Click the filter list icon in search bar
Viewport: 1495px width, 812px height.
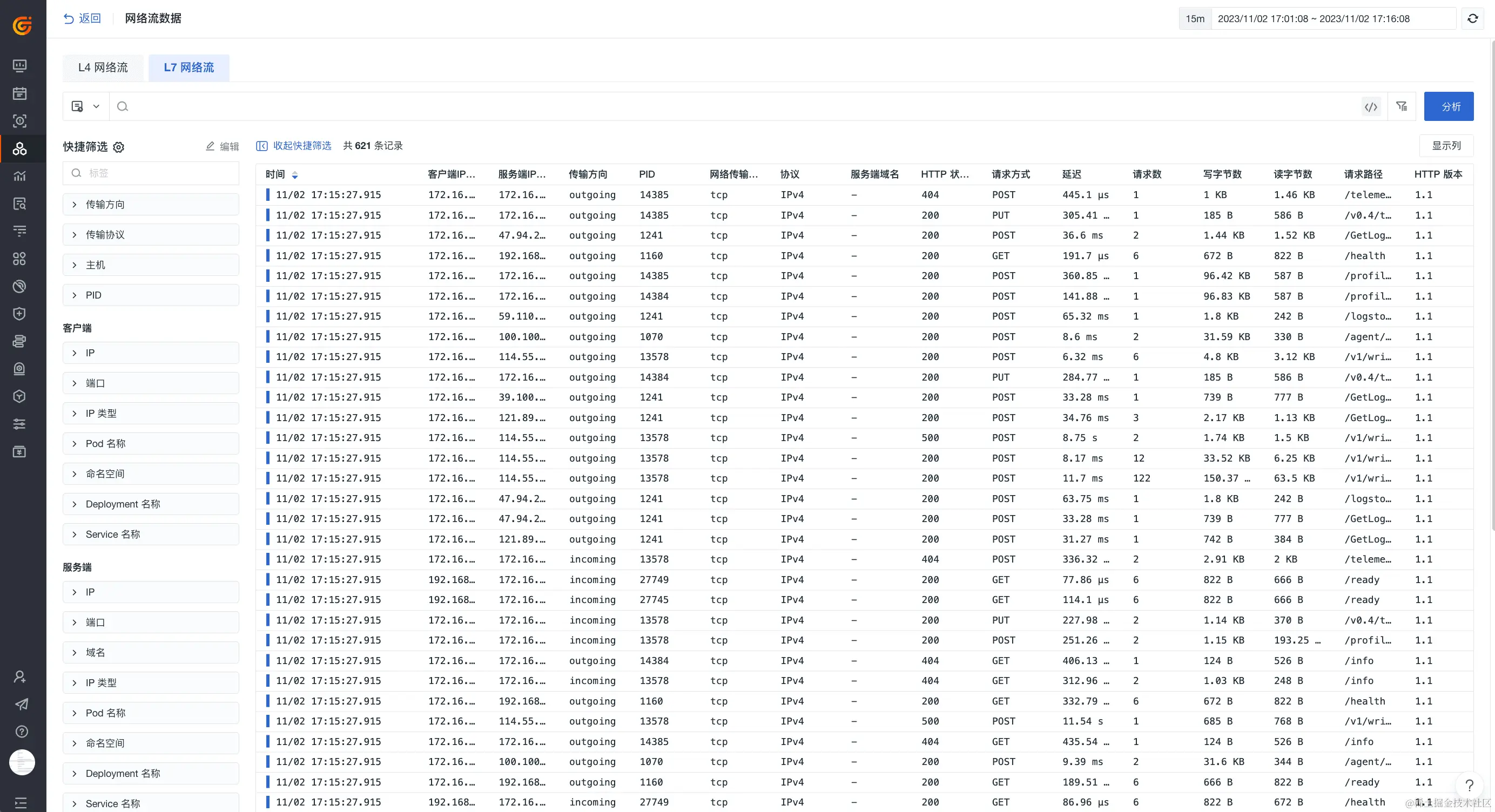click(1402, 107)
